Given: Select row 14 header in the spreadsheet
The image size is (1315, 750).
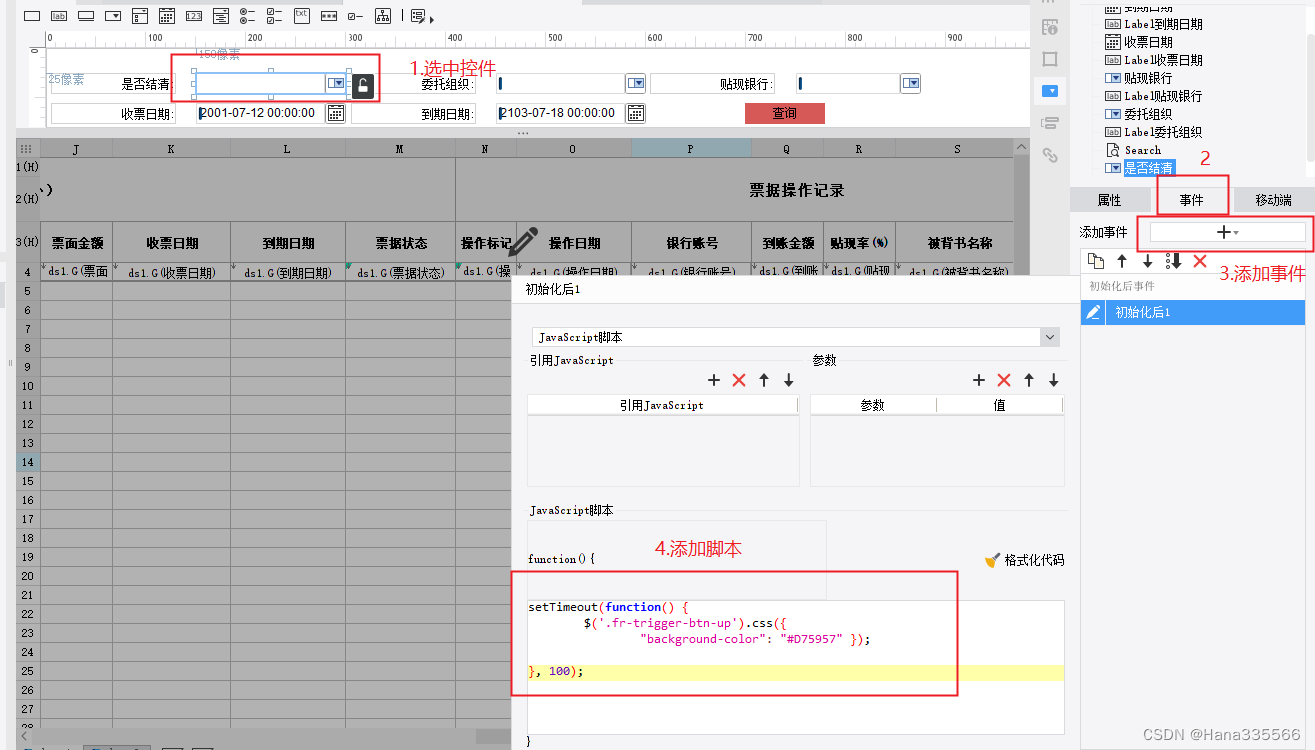Looking at the screenshot, I should coord(28,462).
